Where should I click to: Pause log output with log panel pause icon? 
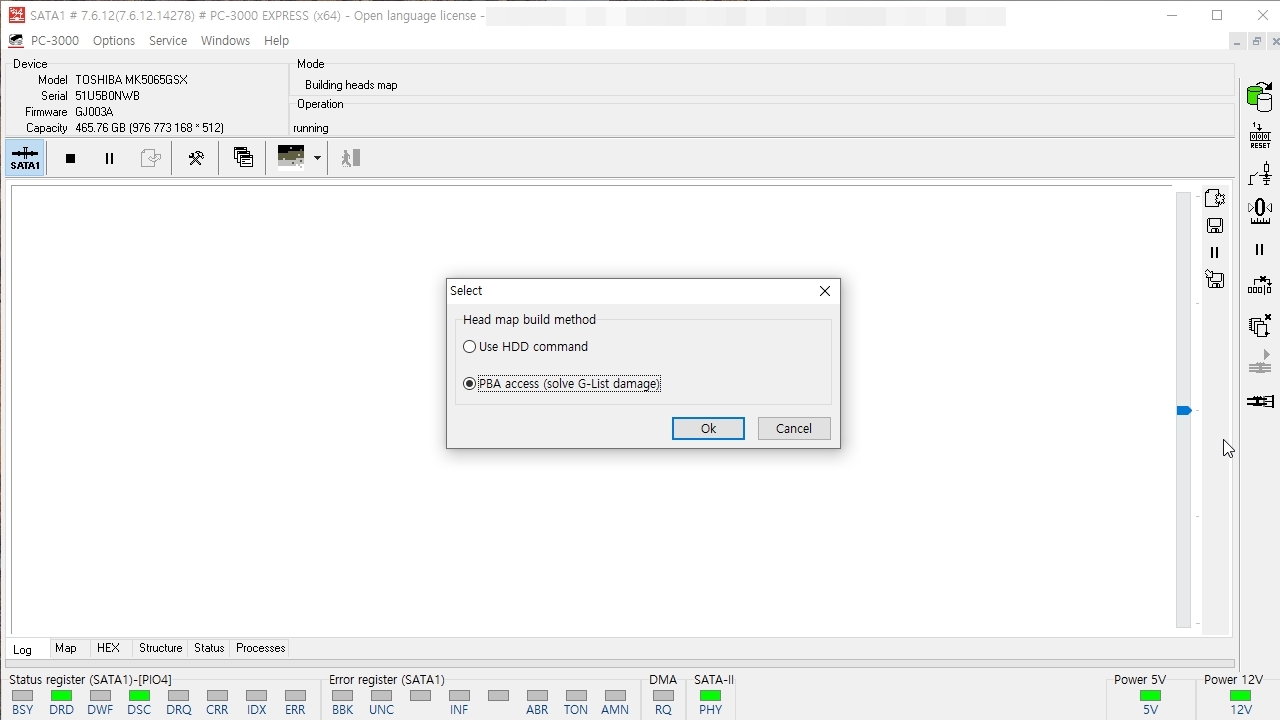[1215, 253]
